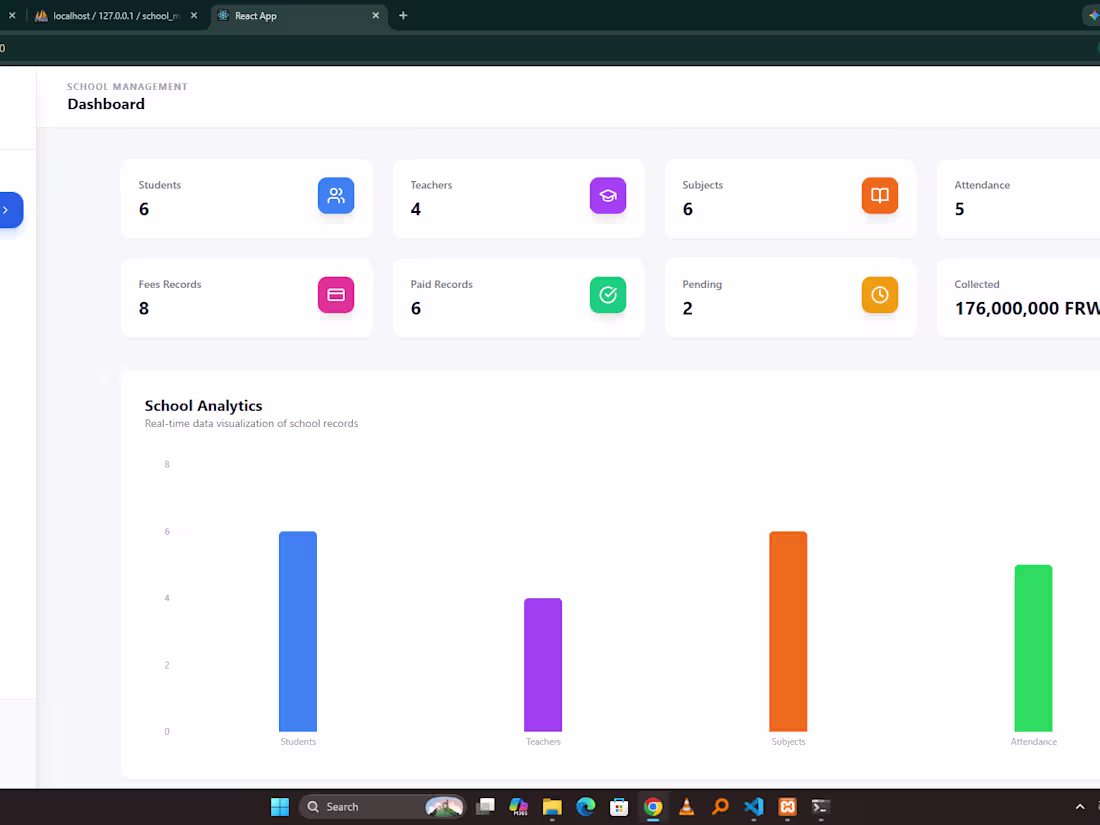Click the orange Subjects bar in the chart

[788, 631]
